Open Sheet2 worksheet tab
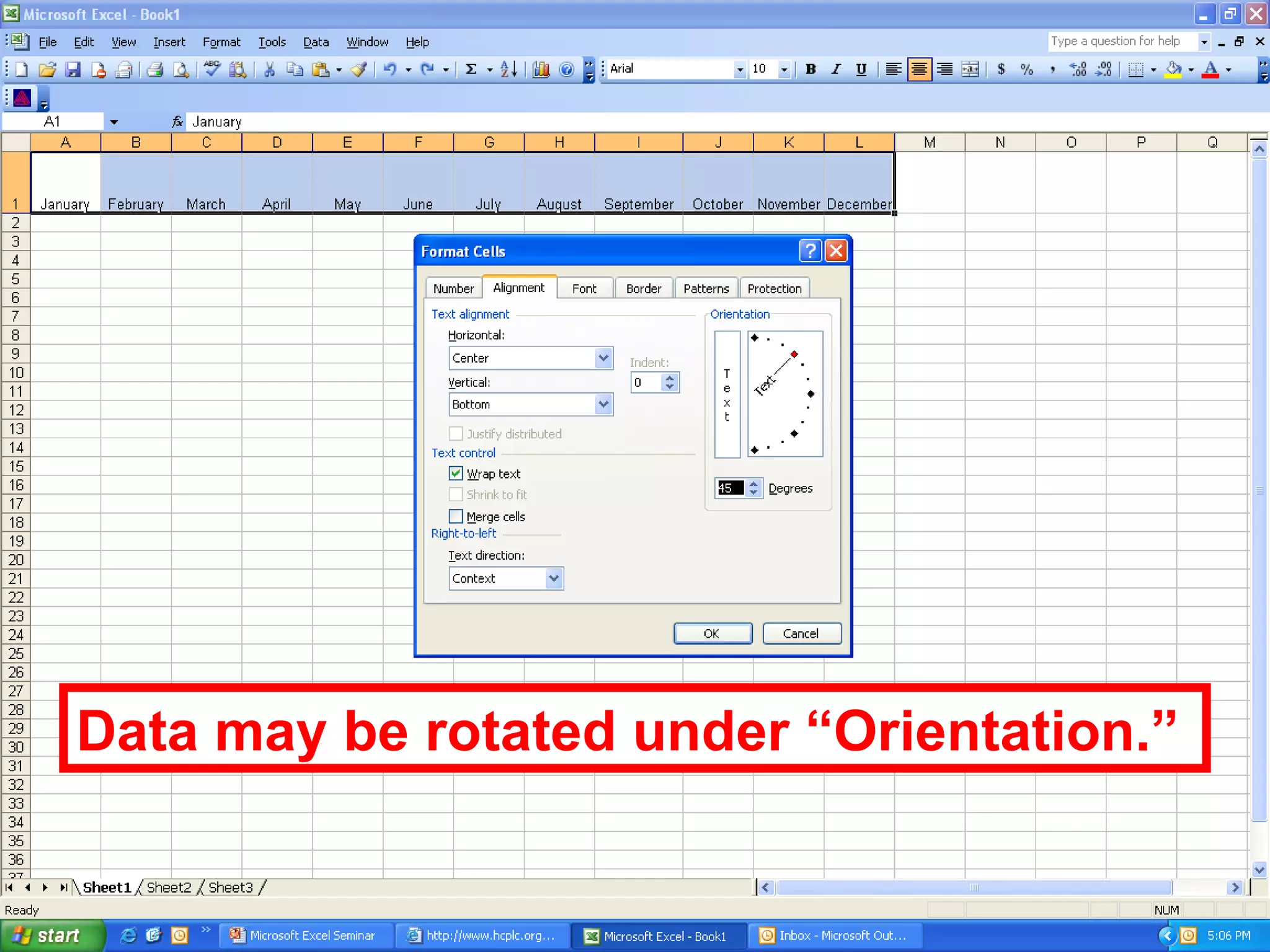The image size is (1270, 952). (169, 888)
